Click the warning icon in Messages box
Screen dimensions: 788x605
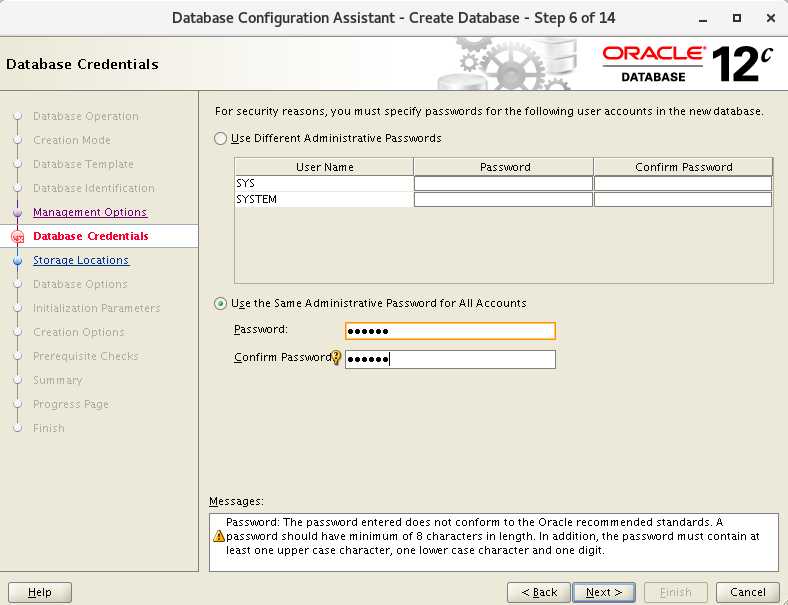219,536
